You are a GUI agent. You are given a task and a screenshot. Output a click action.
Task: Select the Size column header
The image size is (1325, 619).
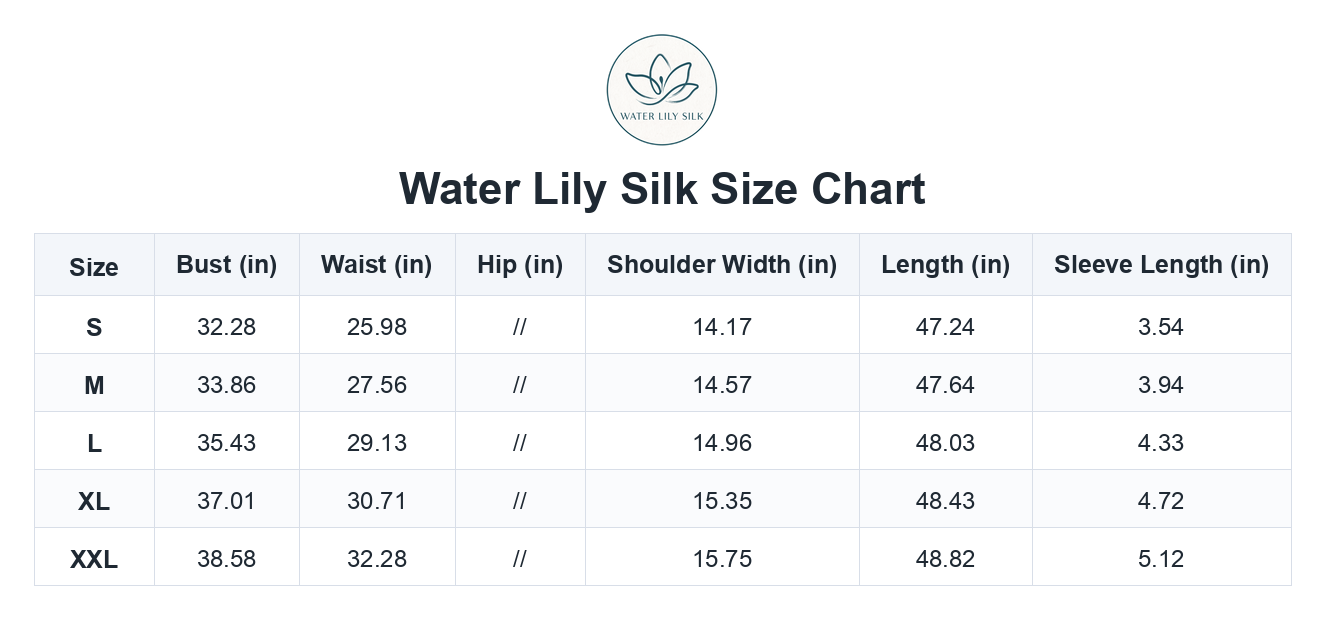[x=94, y=266]
